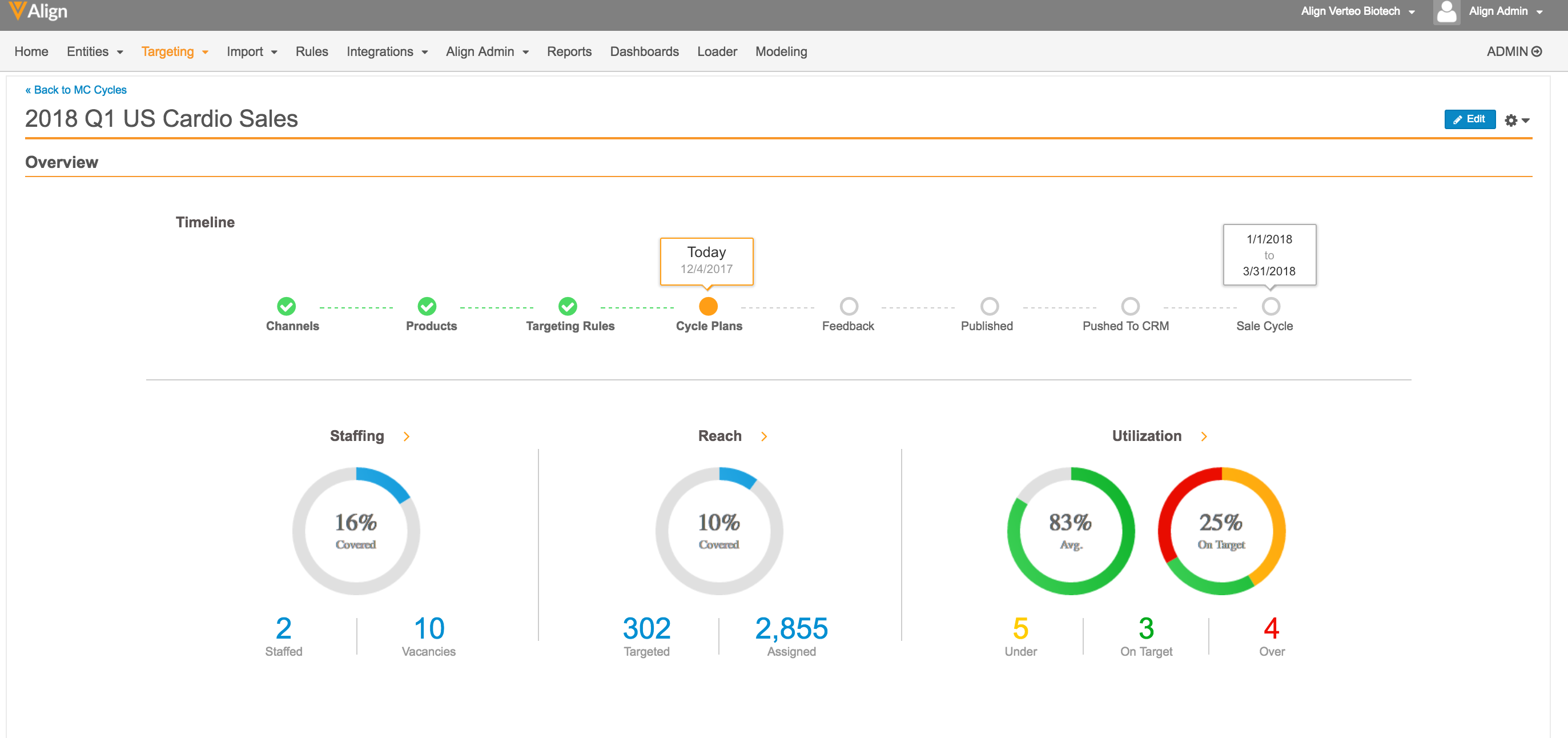This screenshot has height=738, width=1568.
Task: Click the Staffing orange chevron arrow
Action: coord(407,436)
